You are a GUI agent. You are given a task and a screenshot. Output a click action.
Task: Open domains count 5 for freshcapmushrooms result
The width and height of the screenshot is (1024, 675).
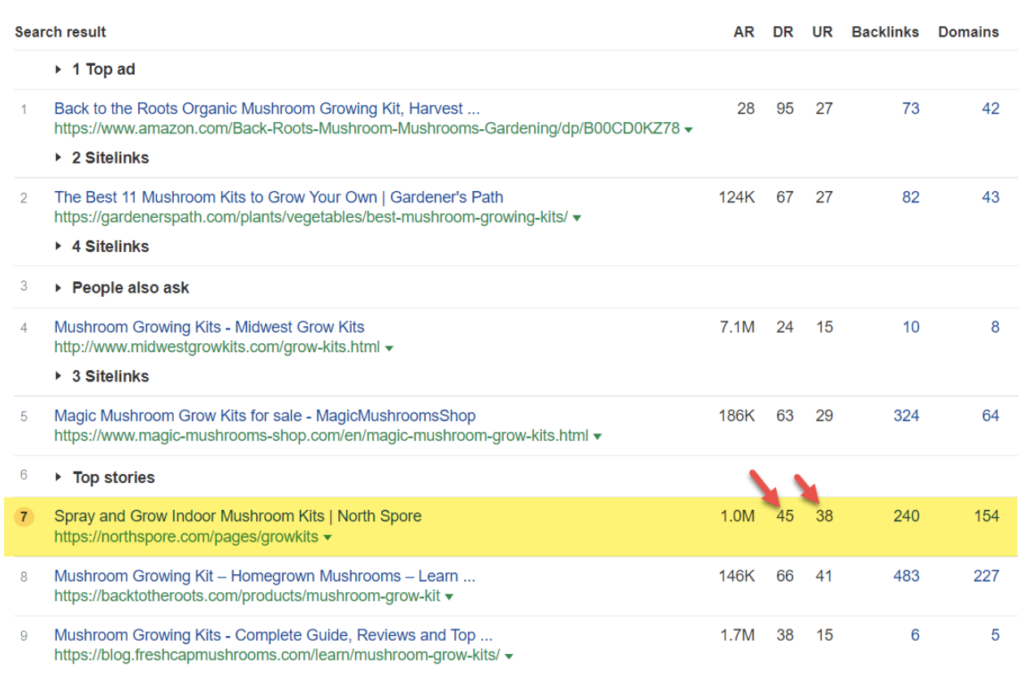pos(995,635)
